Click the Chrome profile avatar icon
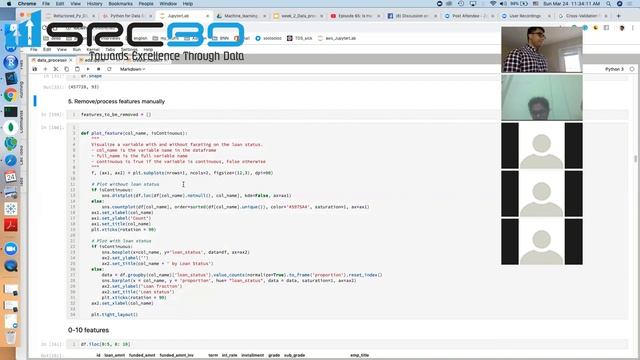 click(622, 28)
